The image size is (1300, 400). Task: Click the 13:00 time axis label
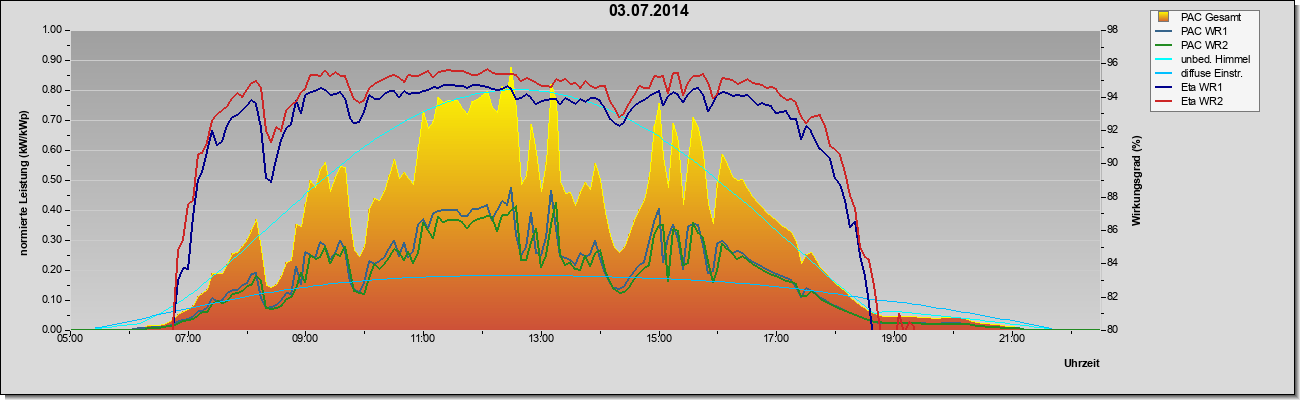click(x=540, y=339)
